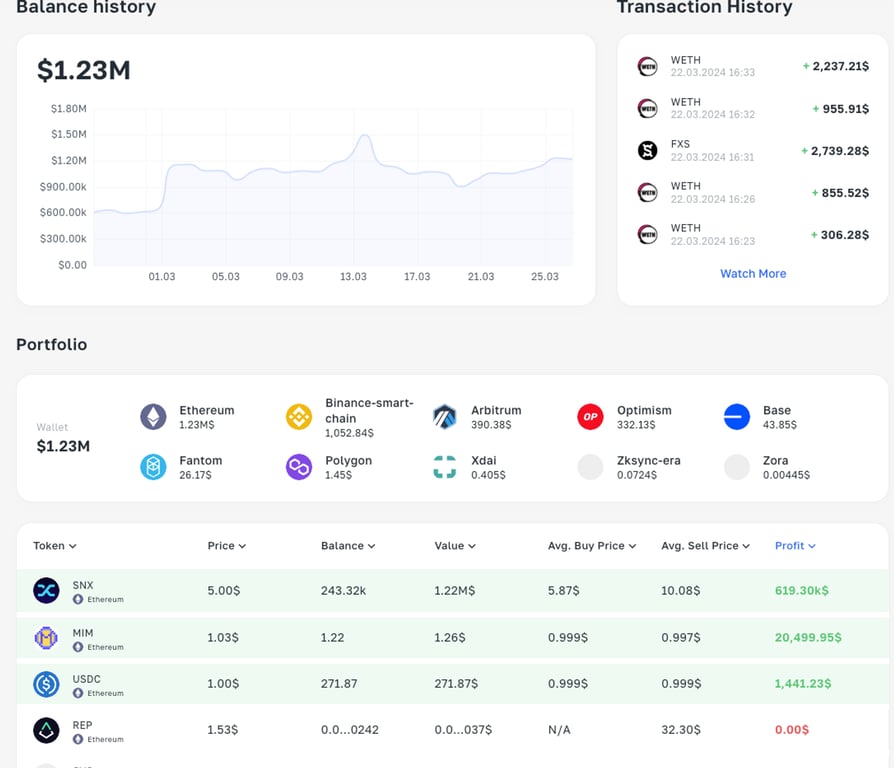This screenshot has width=894, height=768.
Task: Select the Xdai network icon
Action: coord(445,467)
